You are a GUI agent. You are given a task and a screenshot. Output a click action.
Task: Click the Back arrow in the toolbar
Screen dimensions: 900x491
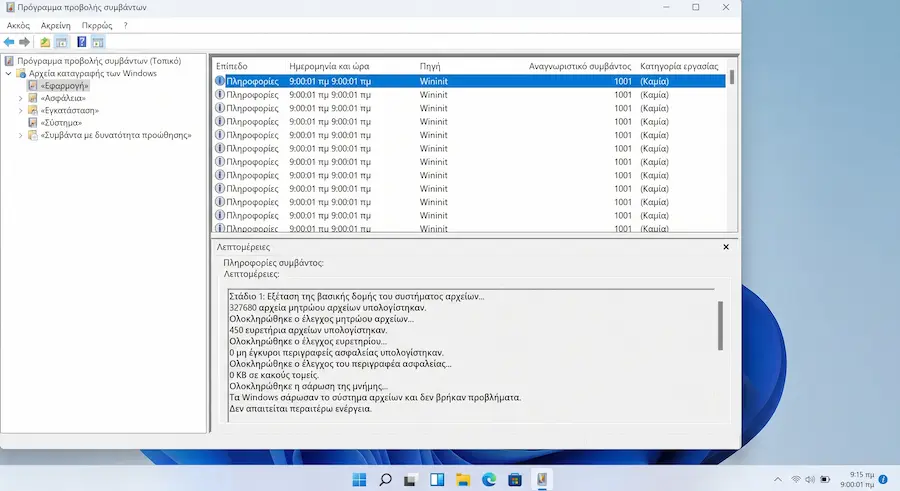pos(9,42)
